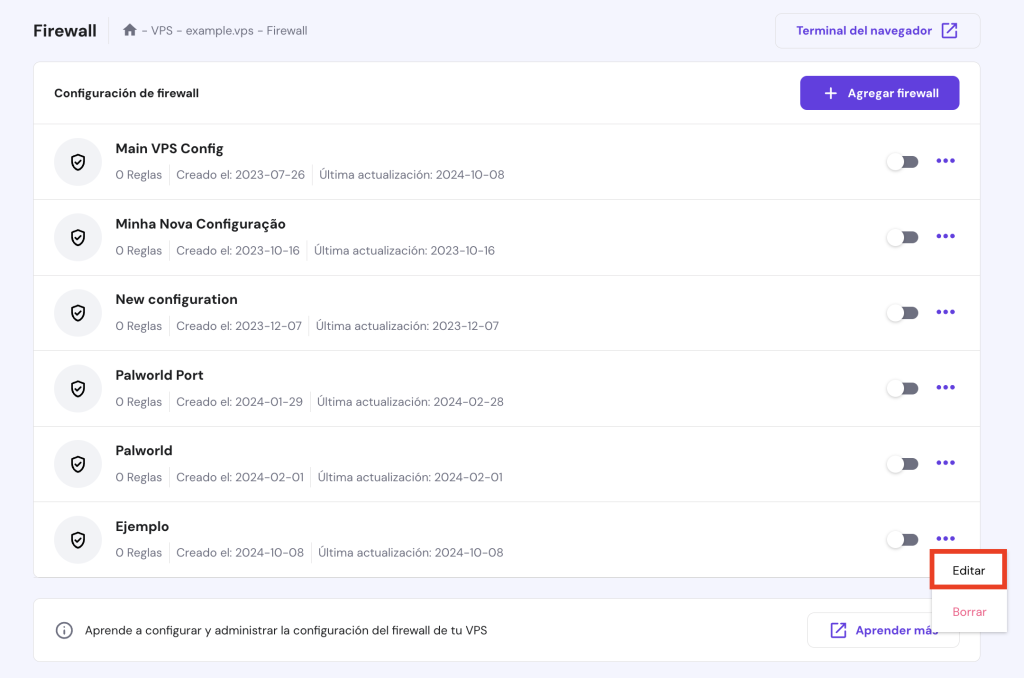Click the Agregar firewall button
This screenshot has width=1024, height=678.
(879, 93)
